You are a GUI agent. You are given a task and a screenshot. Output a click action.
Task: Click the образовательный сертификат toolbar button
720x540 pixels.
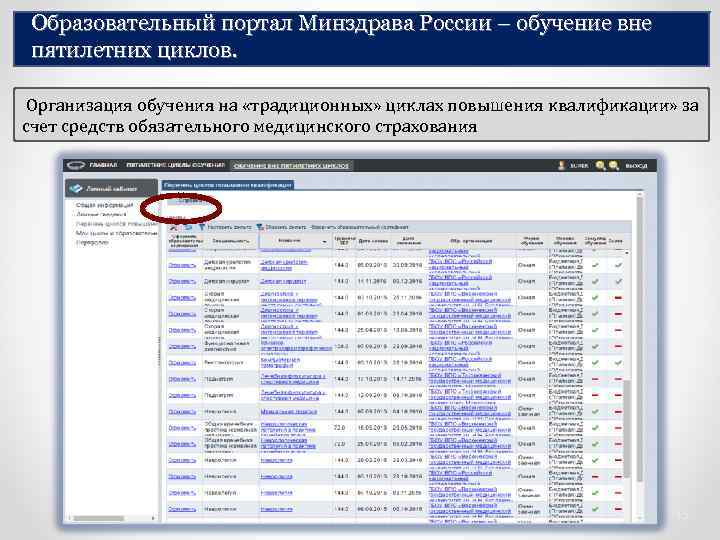click(360, 227)
